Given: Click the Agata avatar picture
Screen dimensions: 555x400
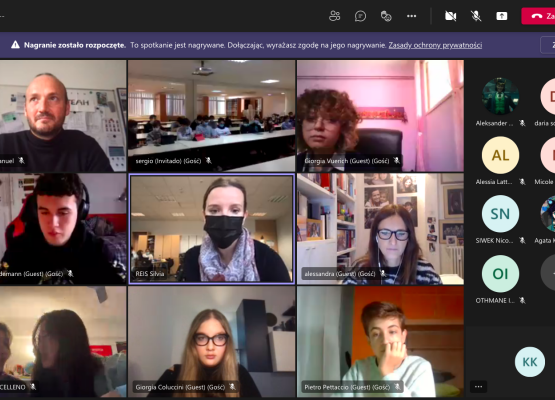Looking at the screenshot, I should coord(548,214).
